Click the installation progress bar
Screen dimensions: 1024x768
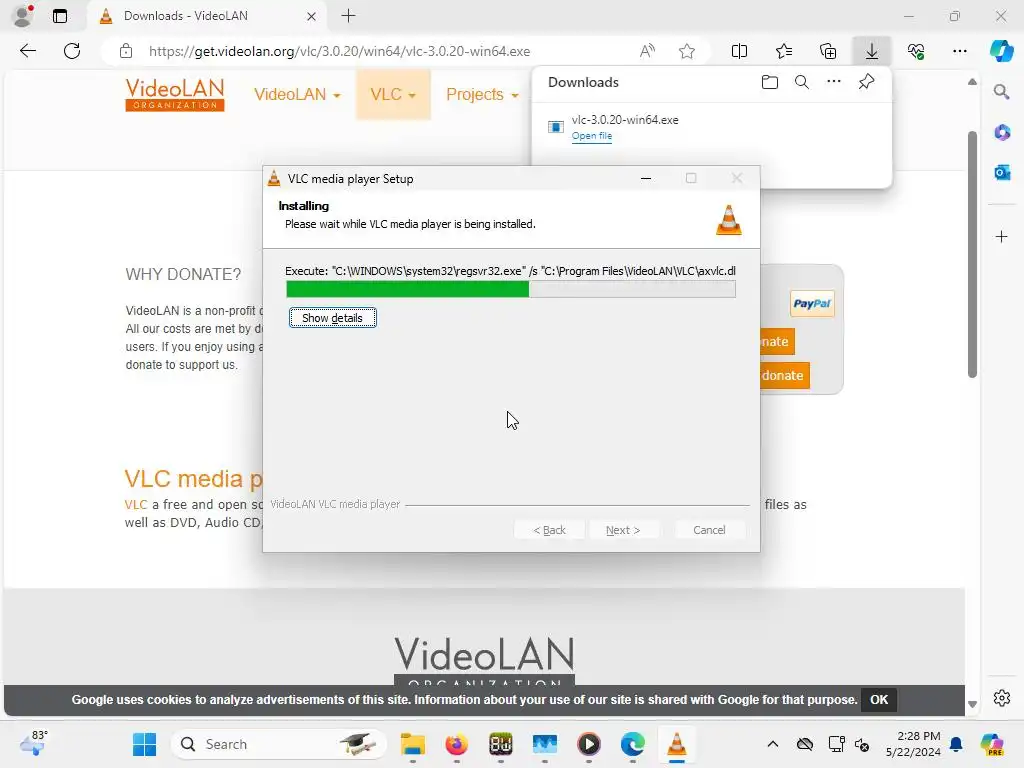(x=511, y=289)
